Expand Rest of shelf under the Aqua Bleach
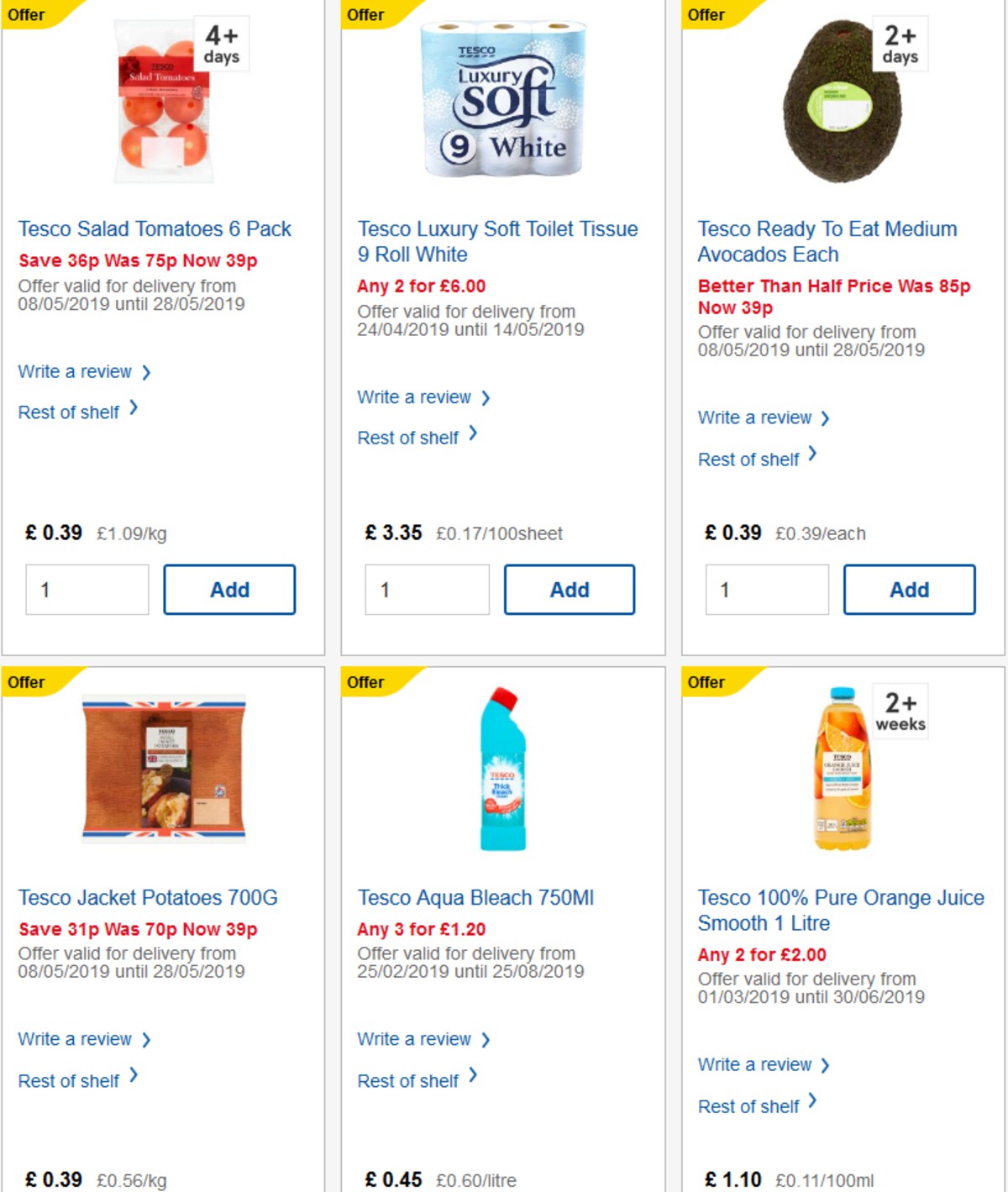The height and width of the screenshot is (1192, 1008). (408, 1081)
